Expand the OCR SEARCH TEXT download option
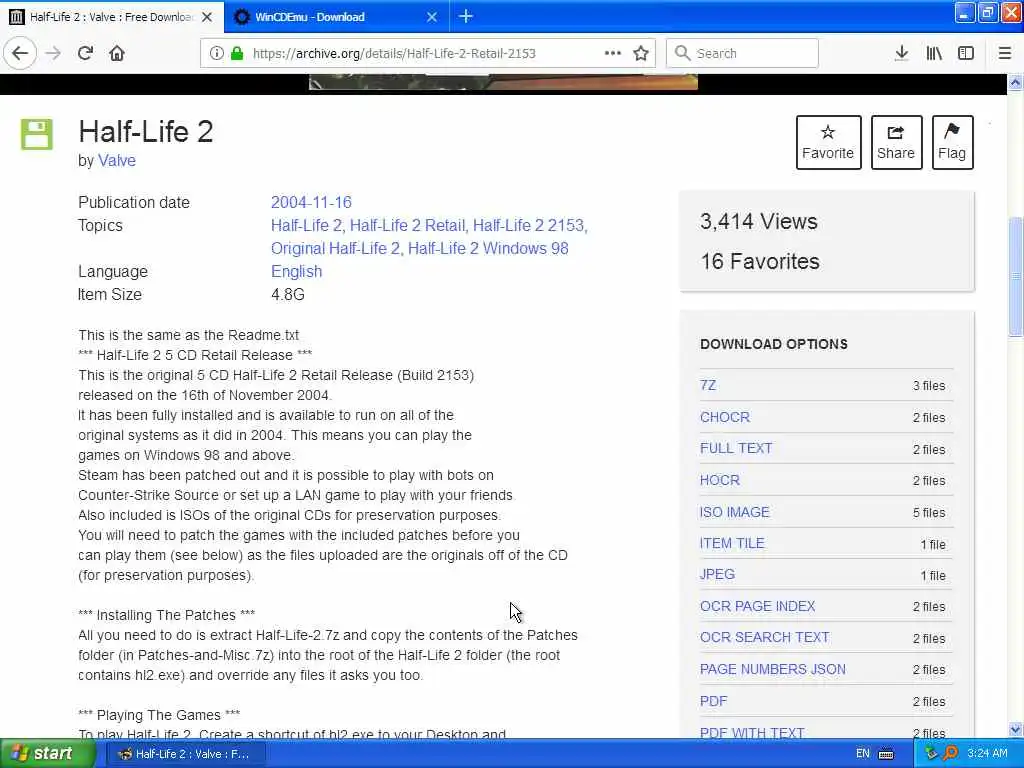This screenshot has height=768, width=1024. [765, 637]
